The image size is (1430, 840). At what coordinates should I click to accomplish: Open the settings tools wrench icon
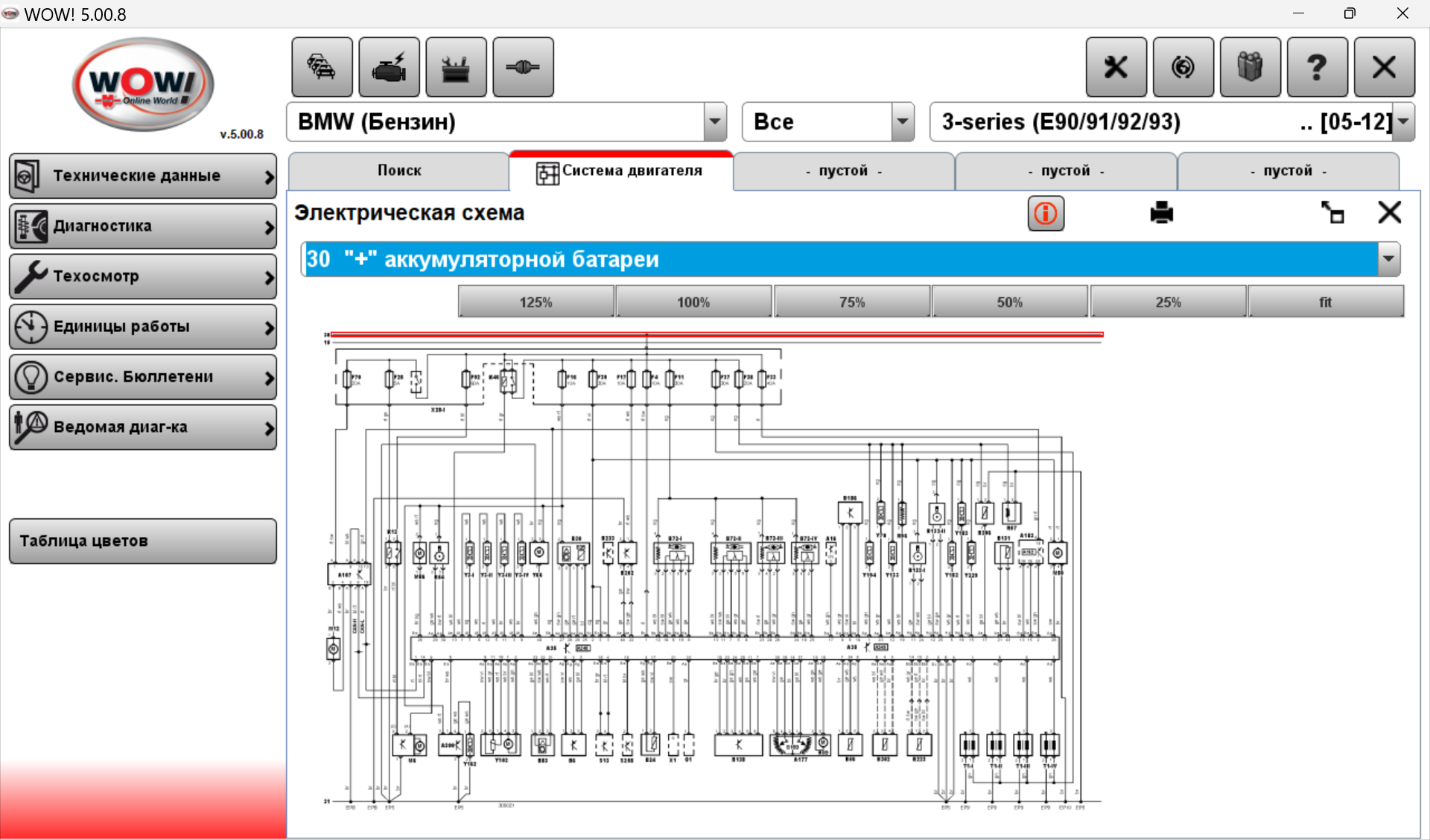pos(1116,67)
